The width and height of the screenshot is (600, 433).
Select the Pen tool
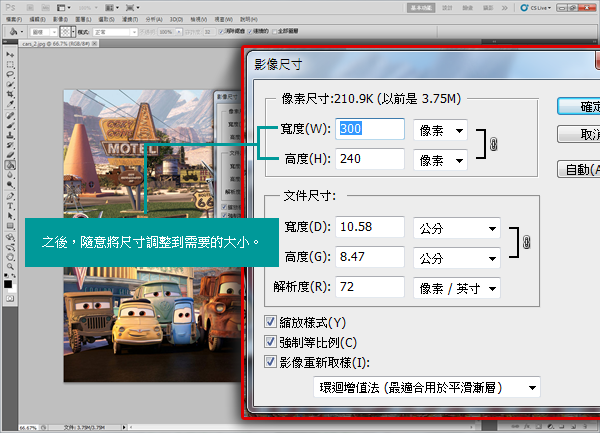tap(10, 196)
